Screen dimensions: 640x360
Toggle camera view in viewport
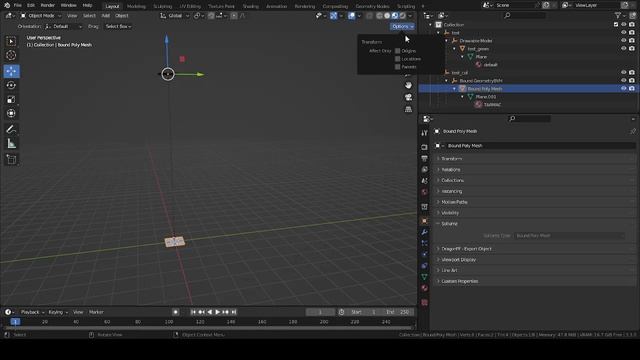(408, 97)
